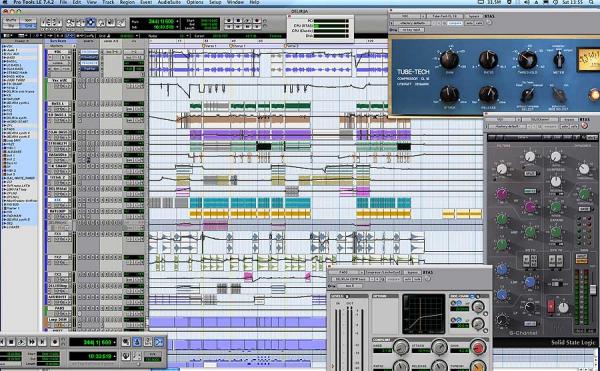
Task: Click the Tube-Tech Gain knob
Action: [449, 60]
